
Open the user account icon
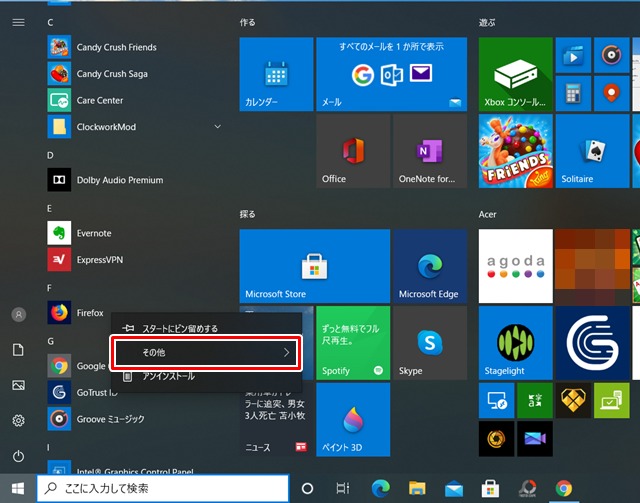tap(18, 314)
